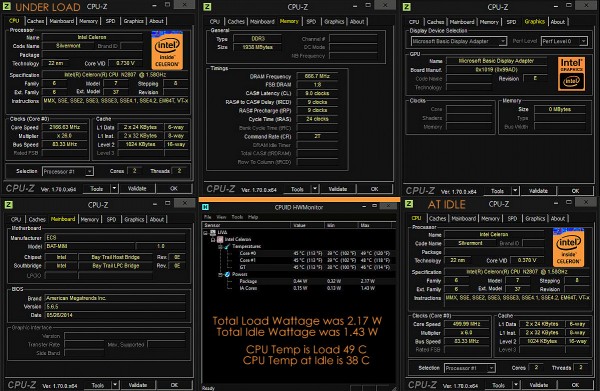The height and width of the screenshot is (391, 600).
Task: Click Validate in the Mainboard window
Action: click(x=138, y=385)
